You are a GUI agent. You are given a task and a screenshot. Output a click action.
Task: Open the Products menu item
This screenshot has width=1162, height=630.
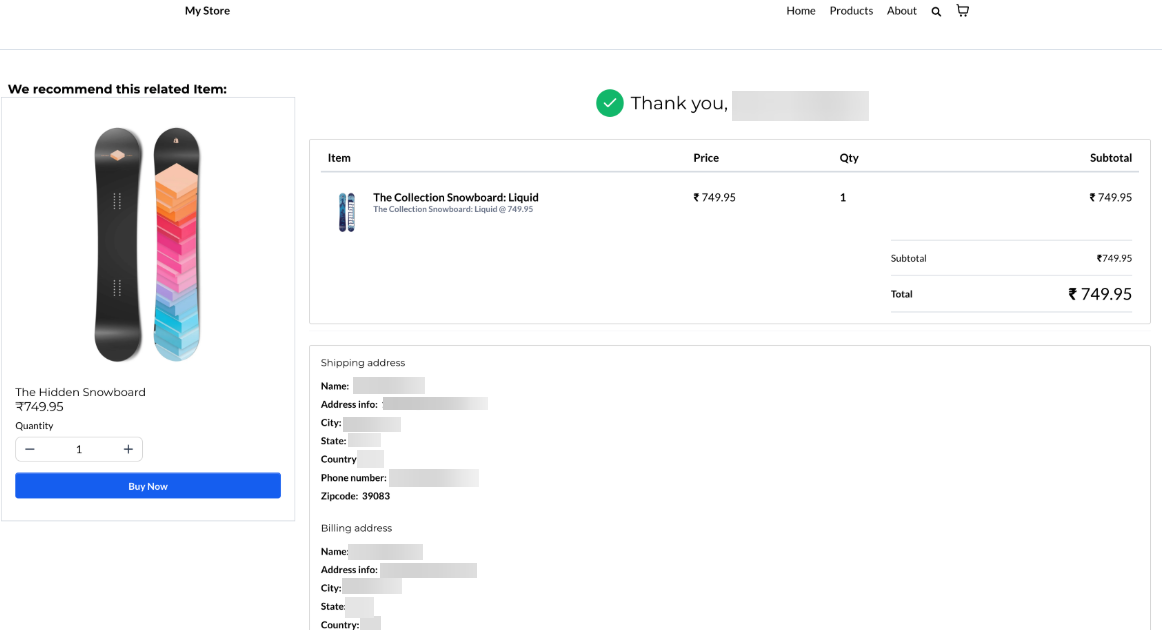[x=851, y=11]
